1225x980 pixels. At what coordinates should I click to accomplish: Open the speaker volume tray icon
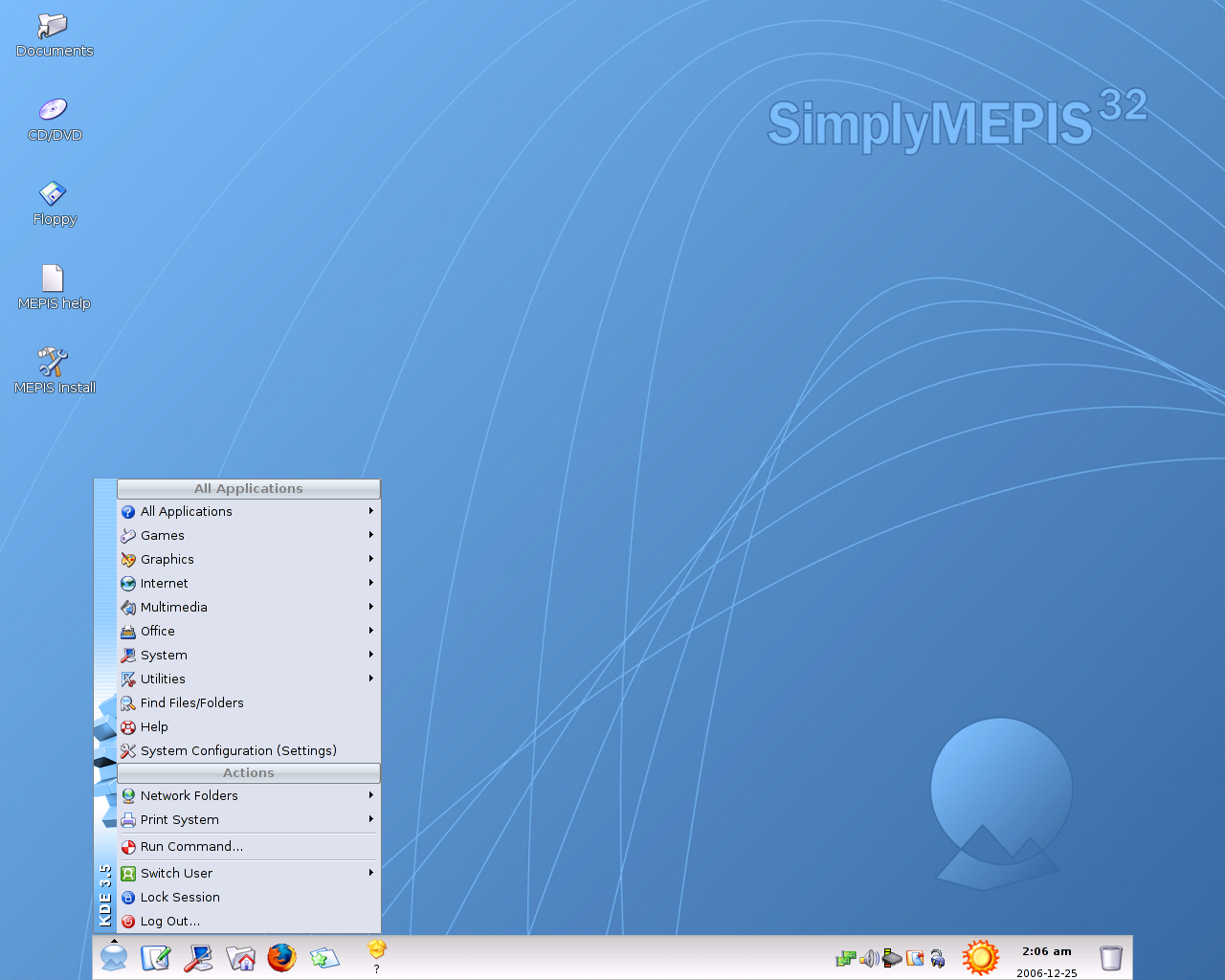coord(869,958)
